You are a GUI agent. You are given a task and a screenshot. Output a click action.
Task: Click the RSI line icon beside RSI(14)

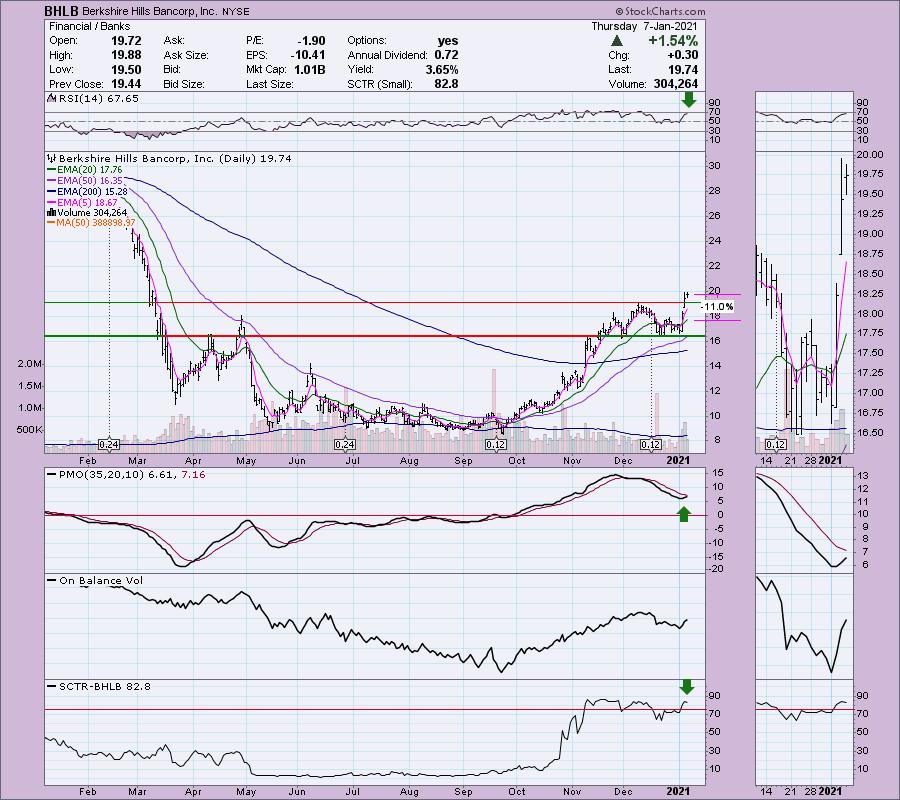52,99
